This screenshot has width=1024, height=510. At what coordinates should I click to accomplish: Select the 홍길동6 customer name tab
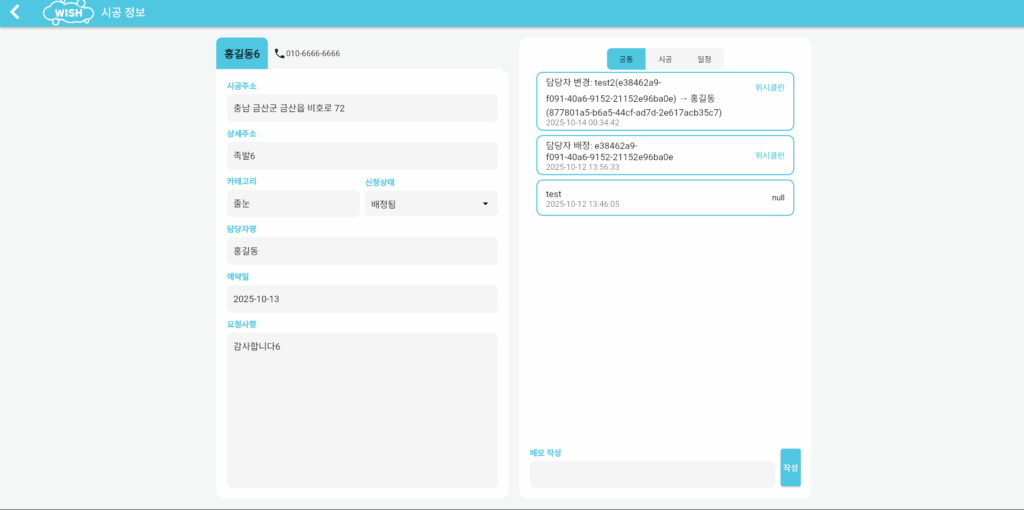click(242, 53)
